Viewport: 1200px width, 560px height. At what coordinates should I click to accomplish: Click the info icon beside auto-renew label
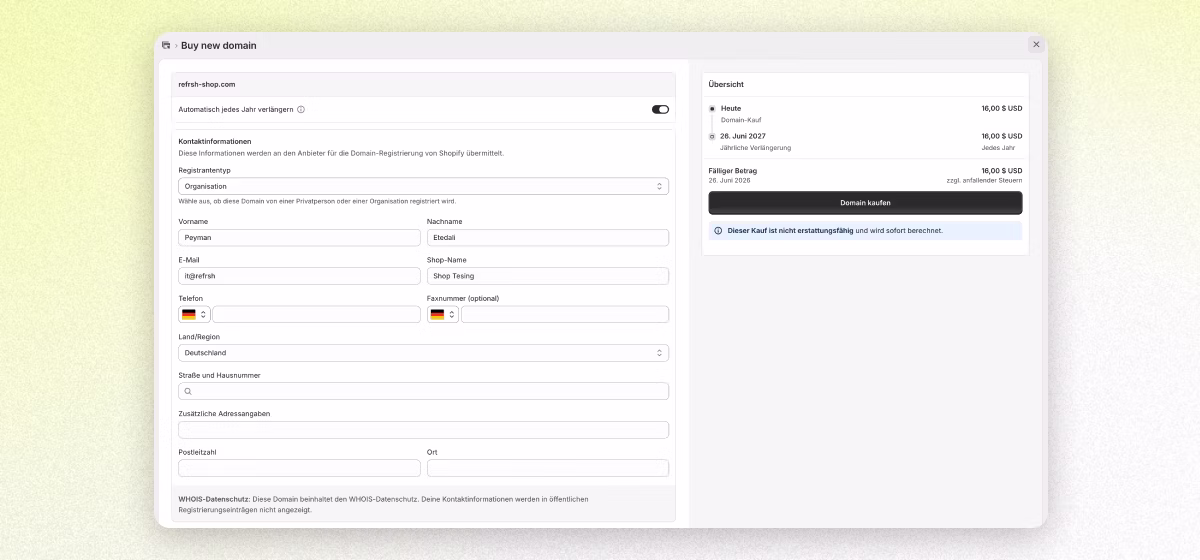coord(301,110)
